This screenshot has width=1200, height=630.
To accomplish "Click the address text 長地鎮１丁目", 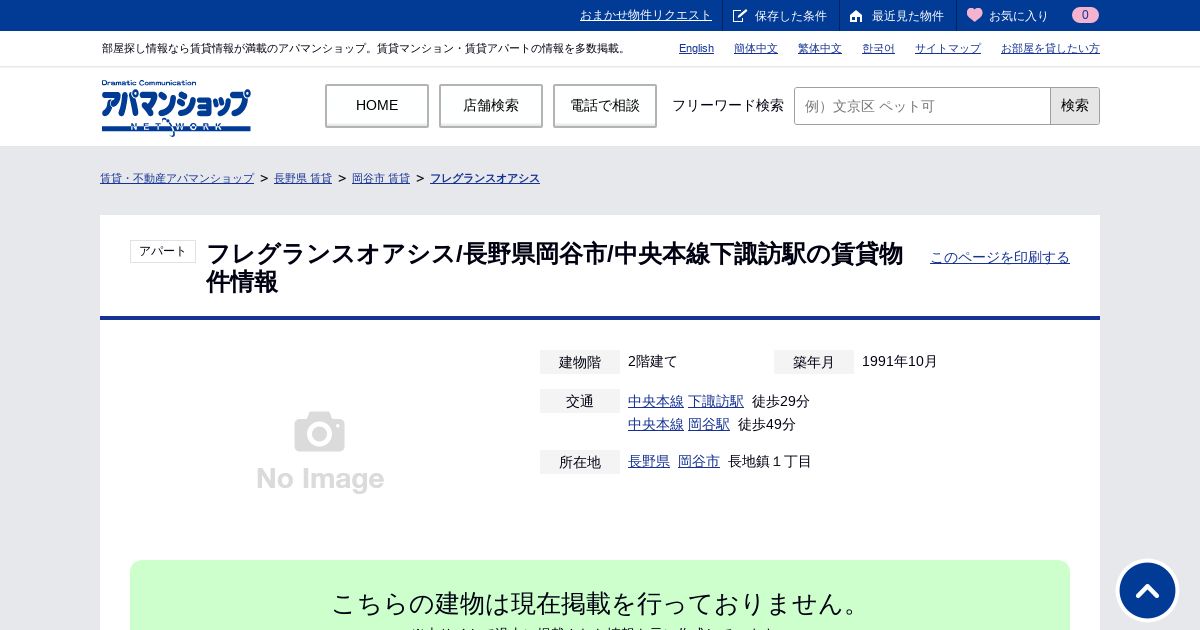I will point(770,461).
